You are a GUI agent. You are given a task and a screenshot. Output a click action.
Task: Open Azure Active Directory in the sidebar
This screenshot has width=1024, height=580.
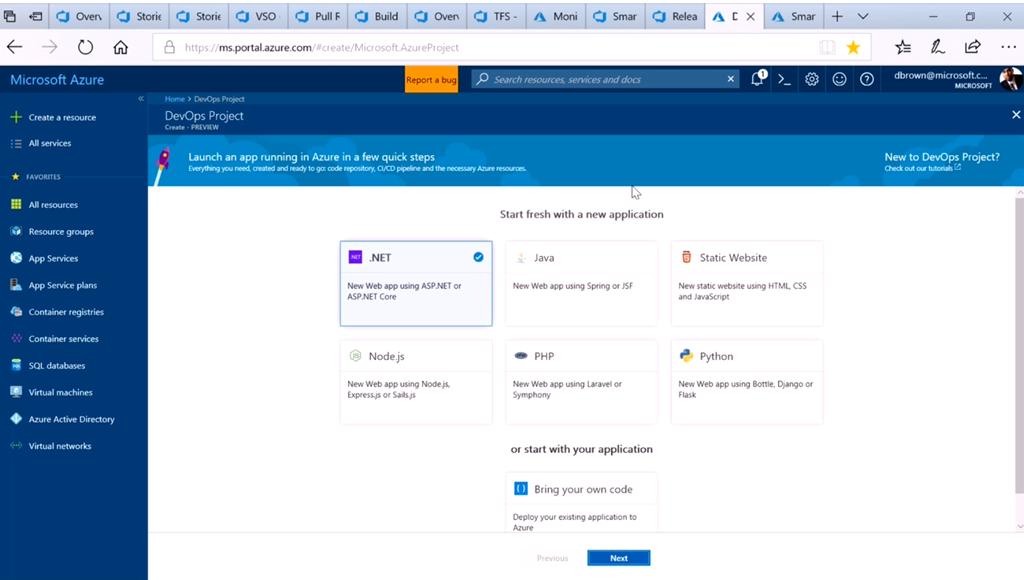point(71,419)
